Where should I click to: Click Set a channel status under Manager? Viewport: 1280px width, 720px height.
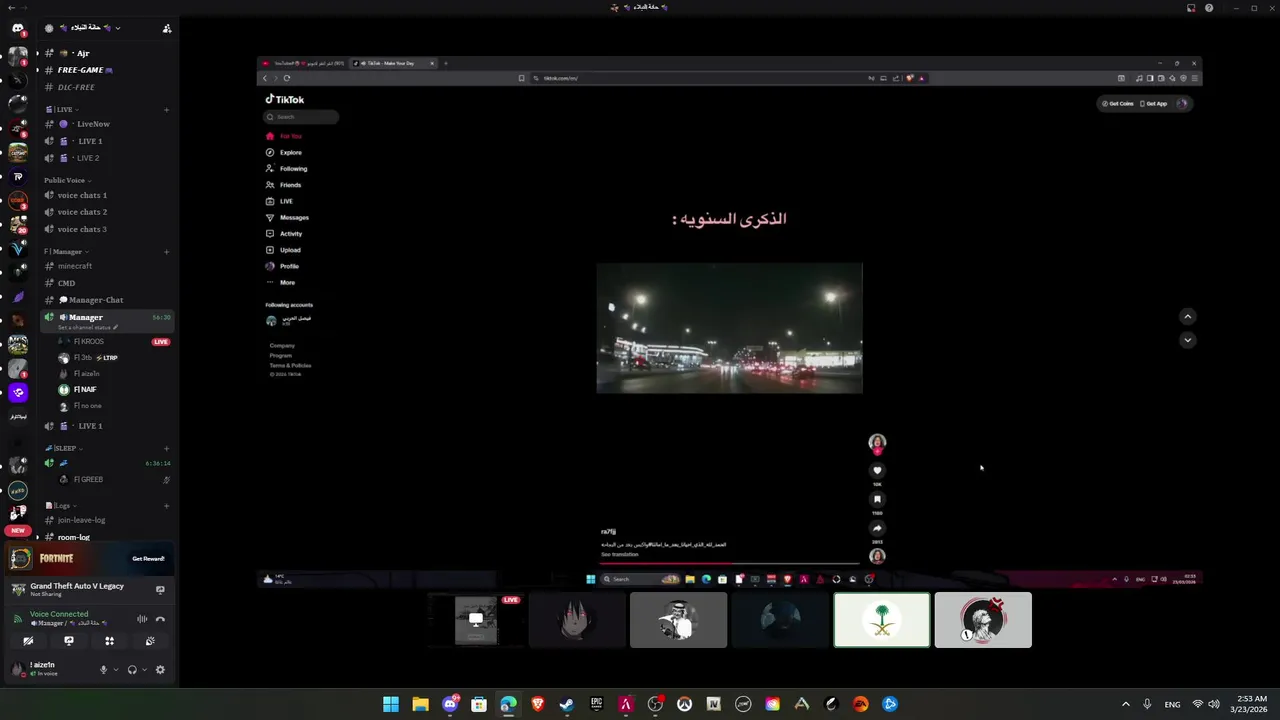click(88, 327)
